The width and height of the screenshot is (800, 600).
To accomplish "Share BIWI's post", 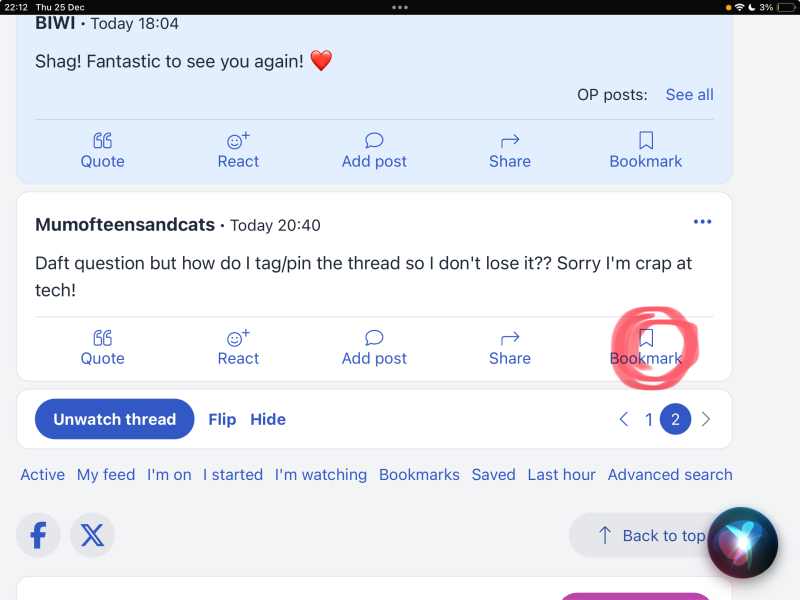I will 510,150.
